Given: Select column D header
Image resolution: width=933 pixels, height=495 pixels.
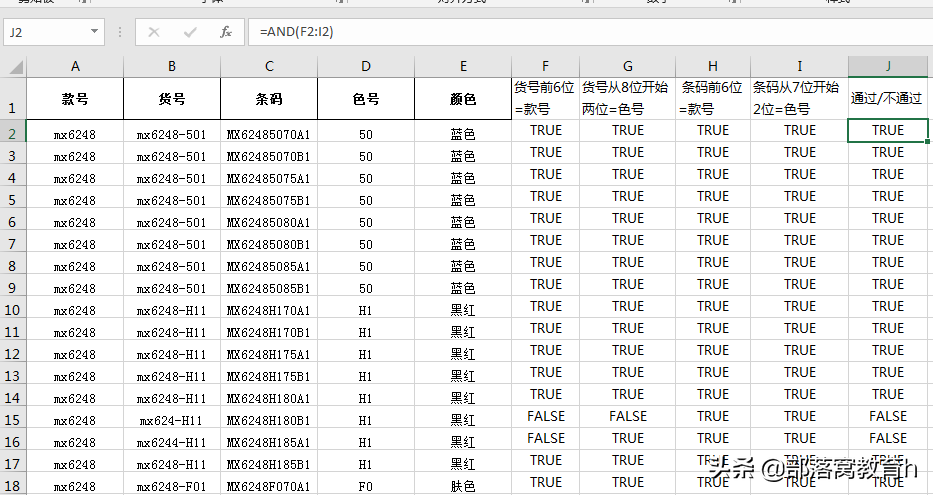Looking at the screenshot, I should pos(366,67).
